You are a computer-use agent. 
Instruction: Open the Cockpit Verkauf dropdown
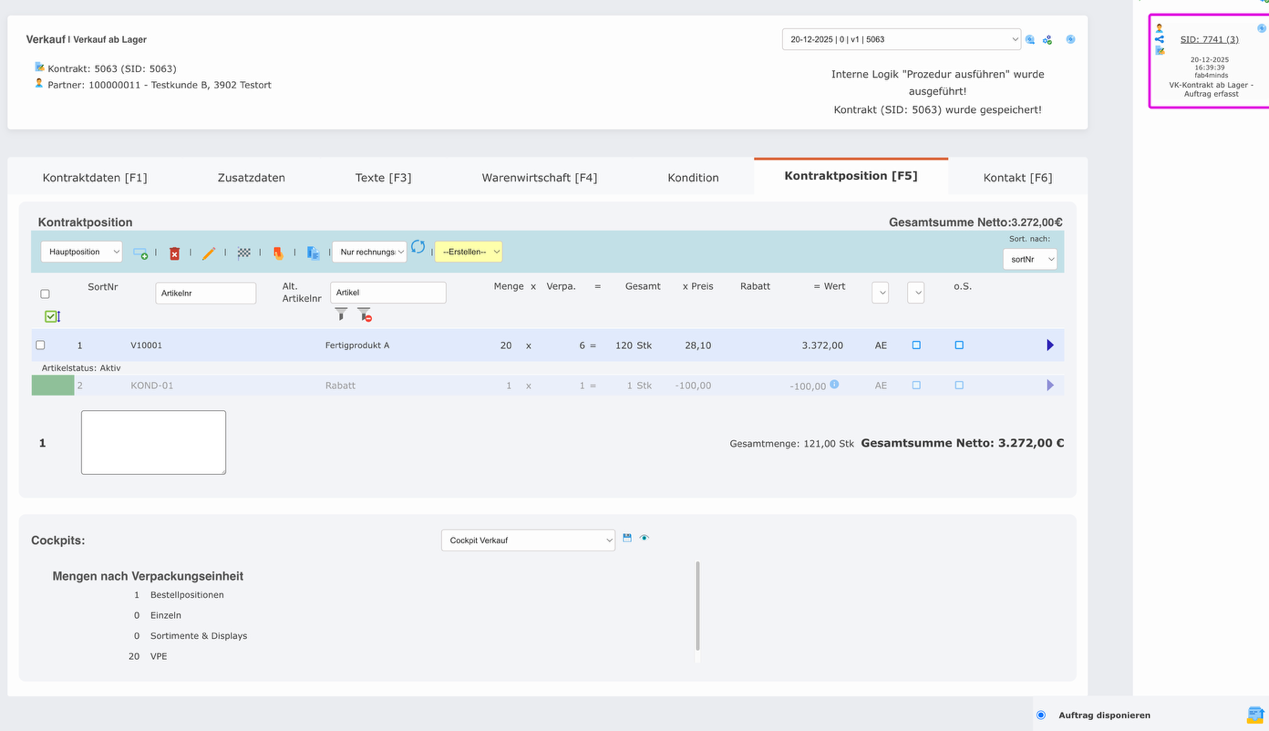[528, 540]
